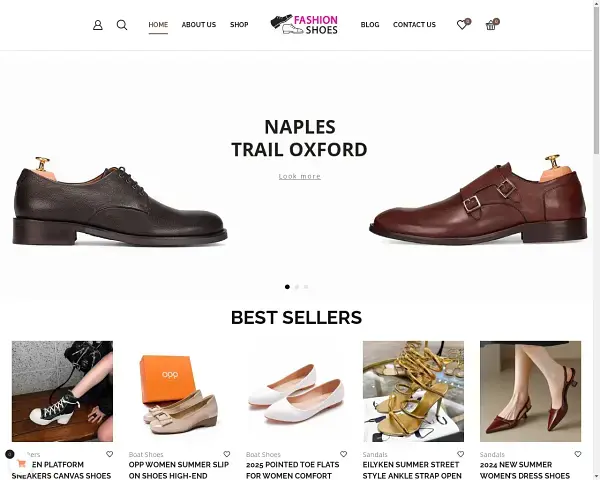
Task: Go to the Home menu item
Action: [158, 25]
